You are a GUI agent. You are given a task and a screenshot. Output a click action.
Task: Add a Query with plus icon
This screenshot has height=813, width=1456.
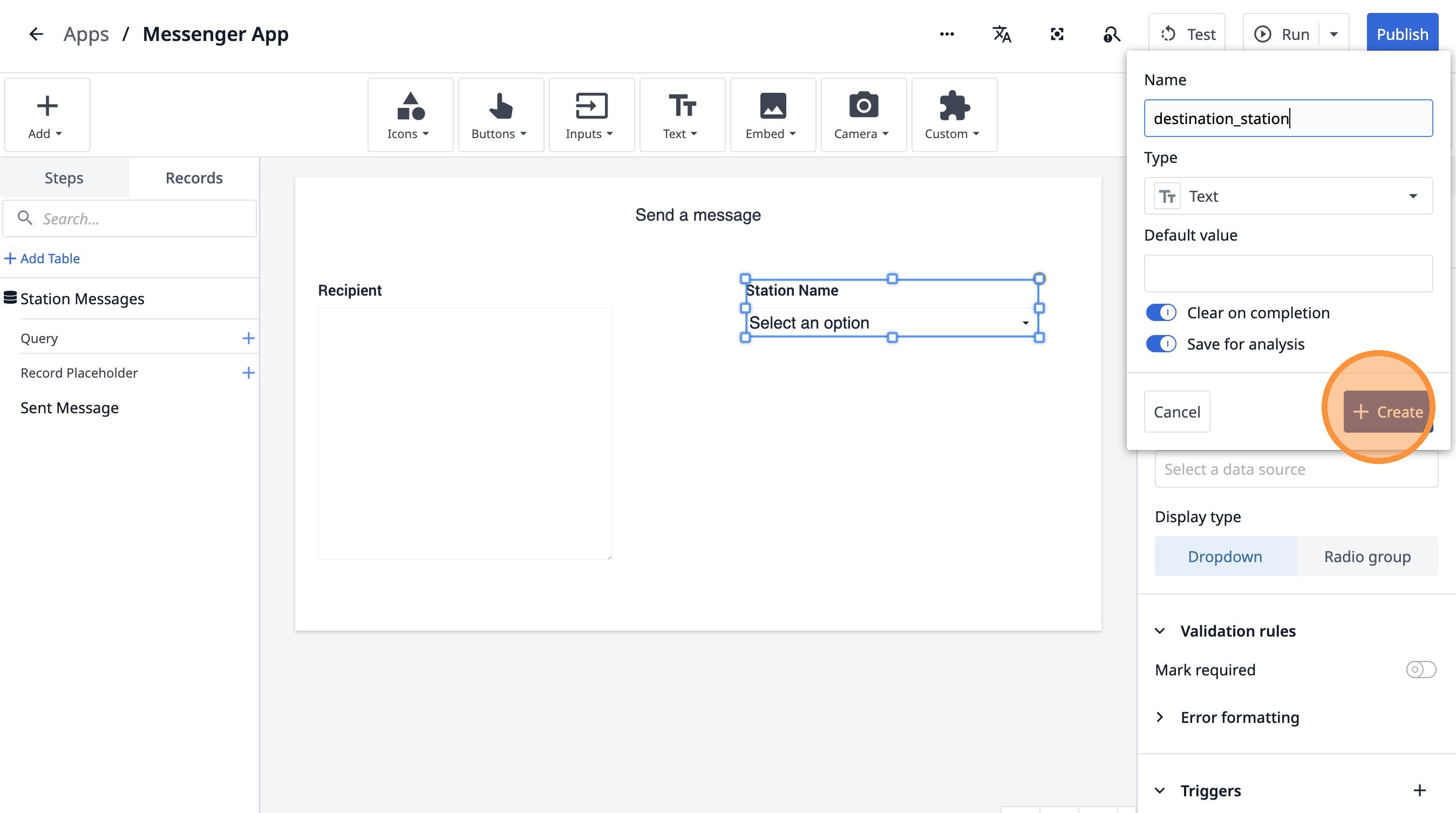pos(248,338)
